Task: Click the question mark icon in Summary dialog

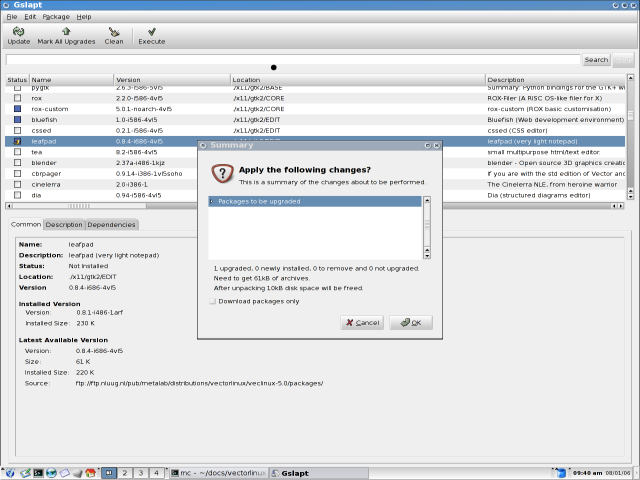Action: click(x=222, y=173)
